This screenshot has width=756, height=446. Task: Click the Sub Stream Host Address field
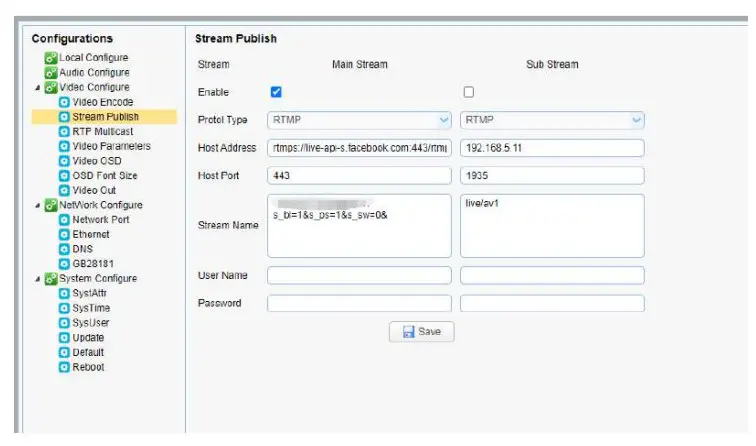point(552,148)
